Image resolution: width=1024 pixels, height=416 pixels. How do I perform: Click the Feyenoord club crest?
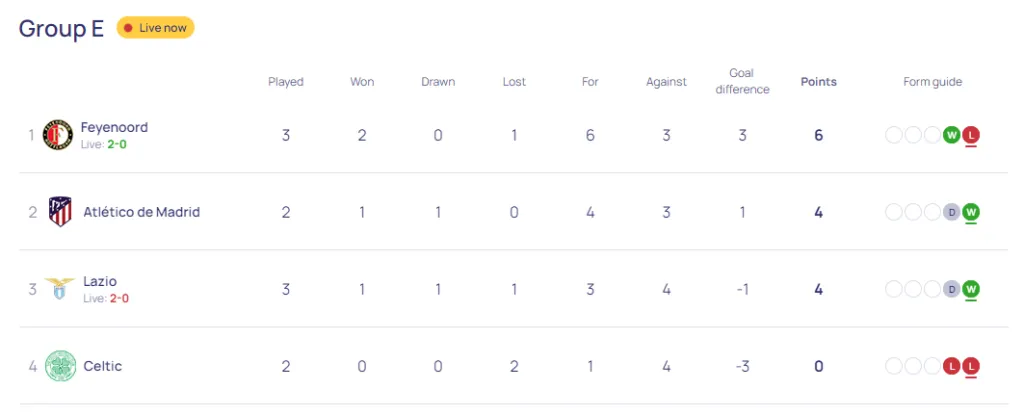(58, 135)
